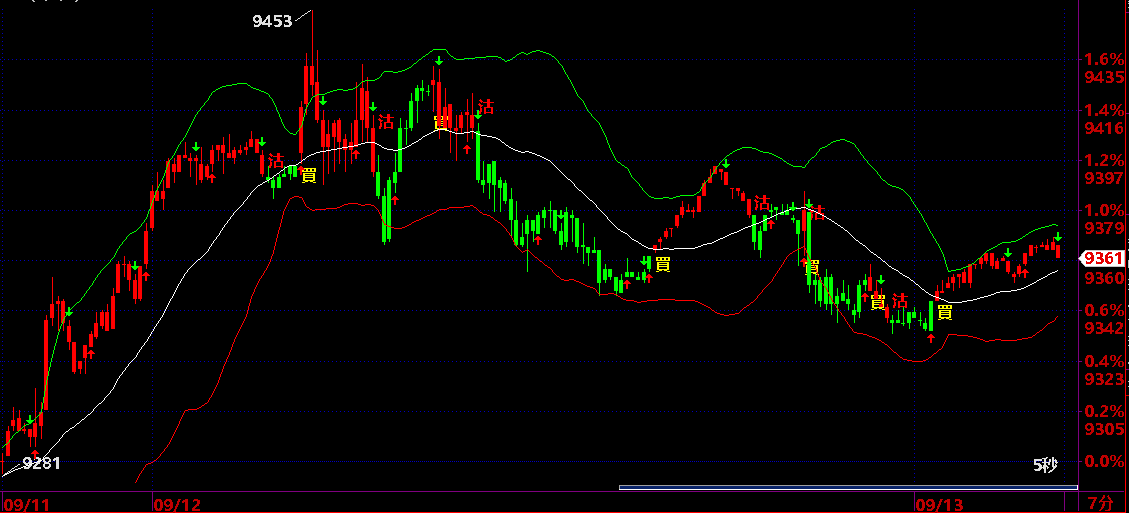Screen dimensions: 1129x513
Task: Click the 0.0% baseline axis label
Action: pos(1101,462)
